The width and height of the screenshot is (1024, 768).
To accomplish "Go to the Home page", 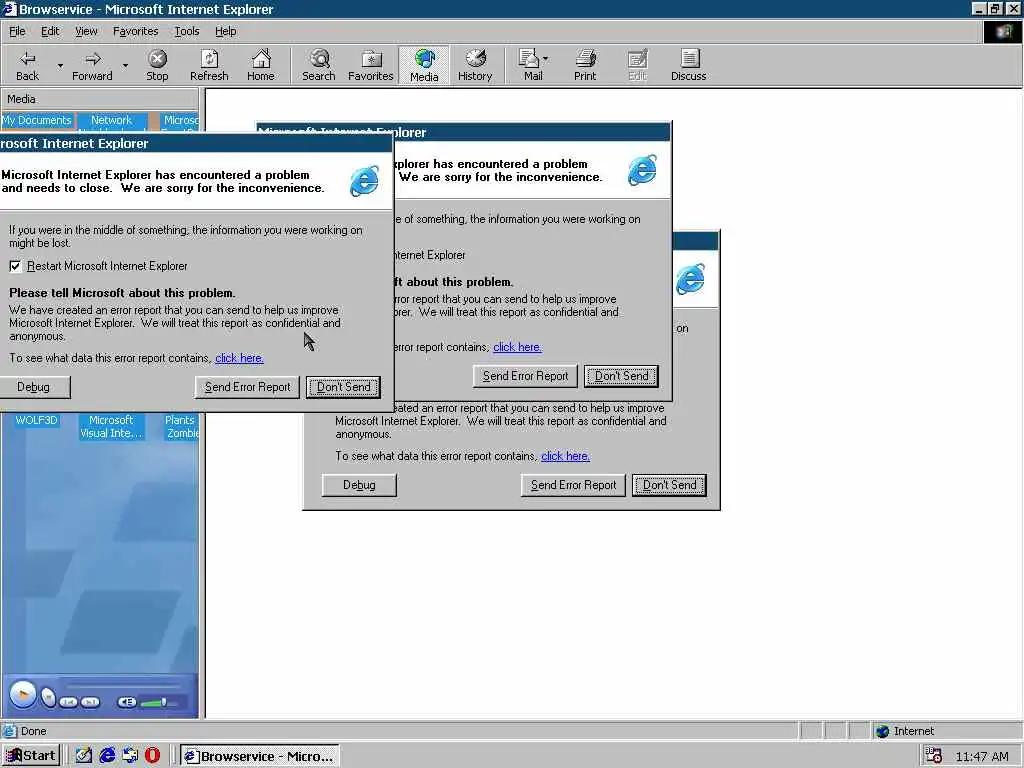I will (x=261, y=65).
